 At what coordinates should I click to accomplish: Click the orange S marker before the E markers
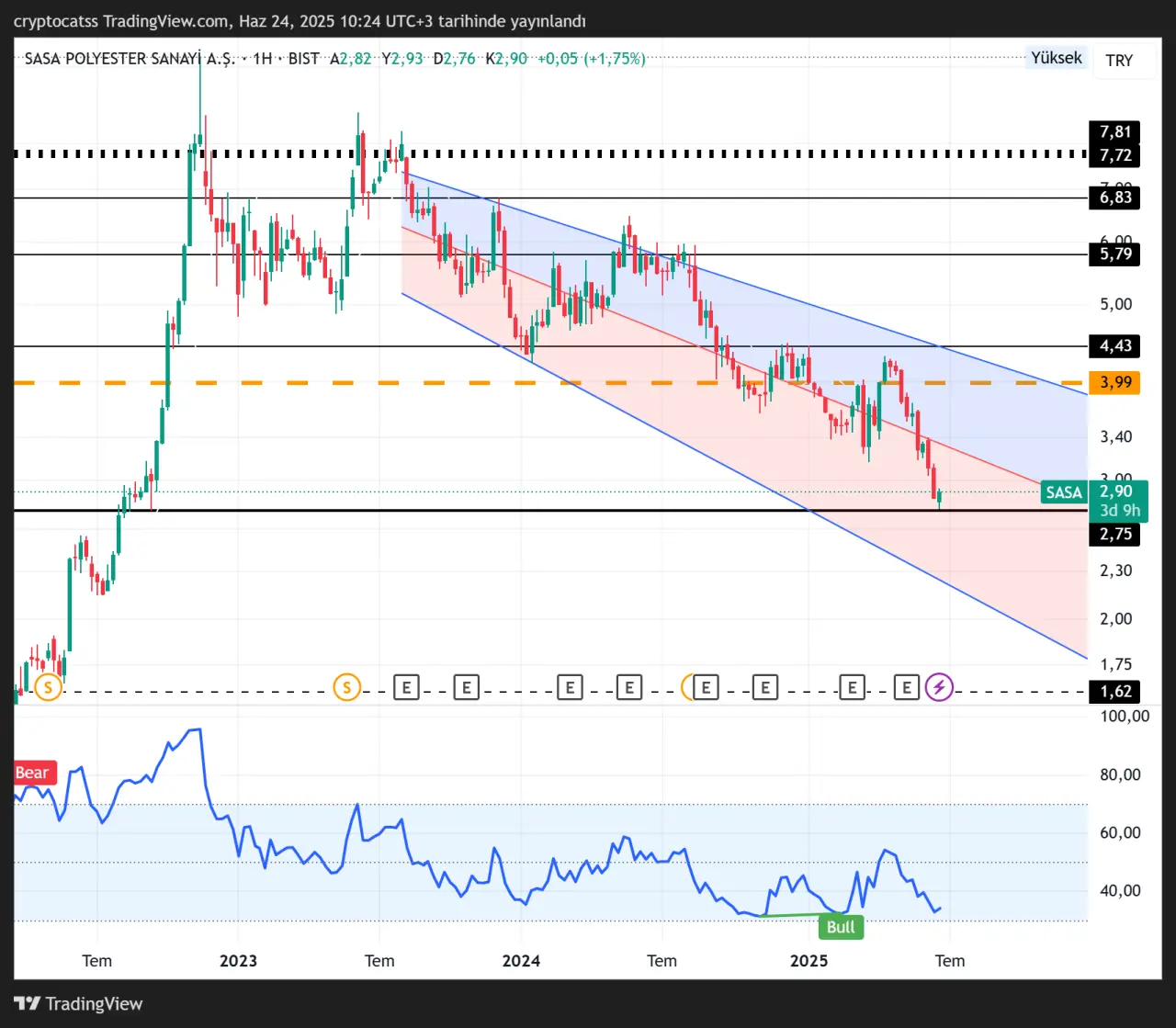[346, 686]
